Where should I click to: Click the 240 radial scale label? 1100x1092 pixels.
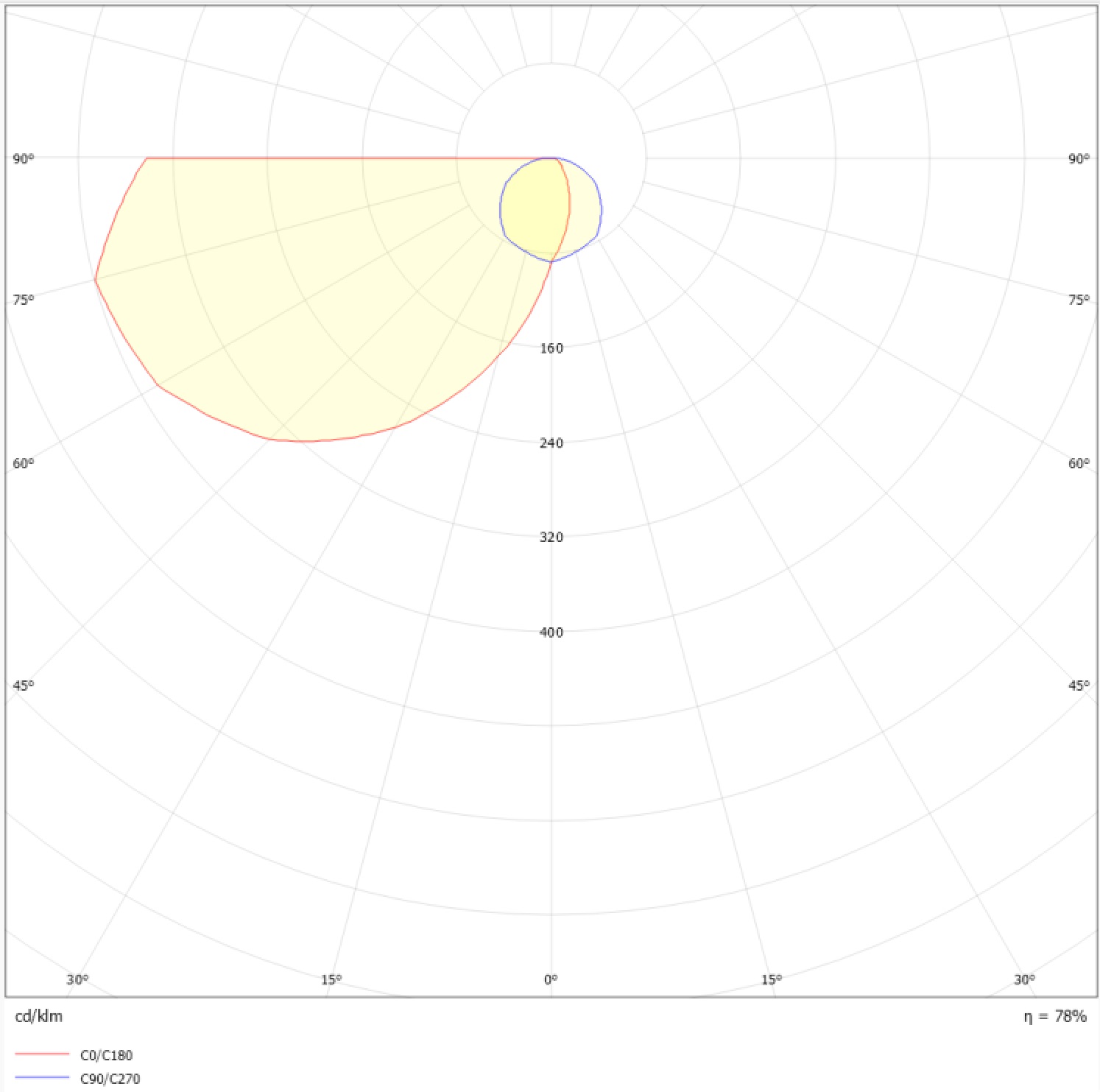[x=551, y=443]
